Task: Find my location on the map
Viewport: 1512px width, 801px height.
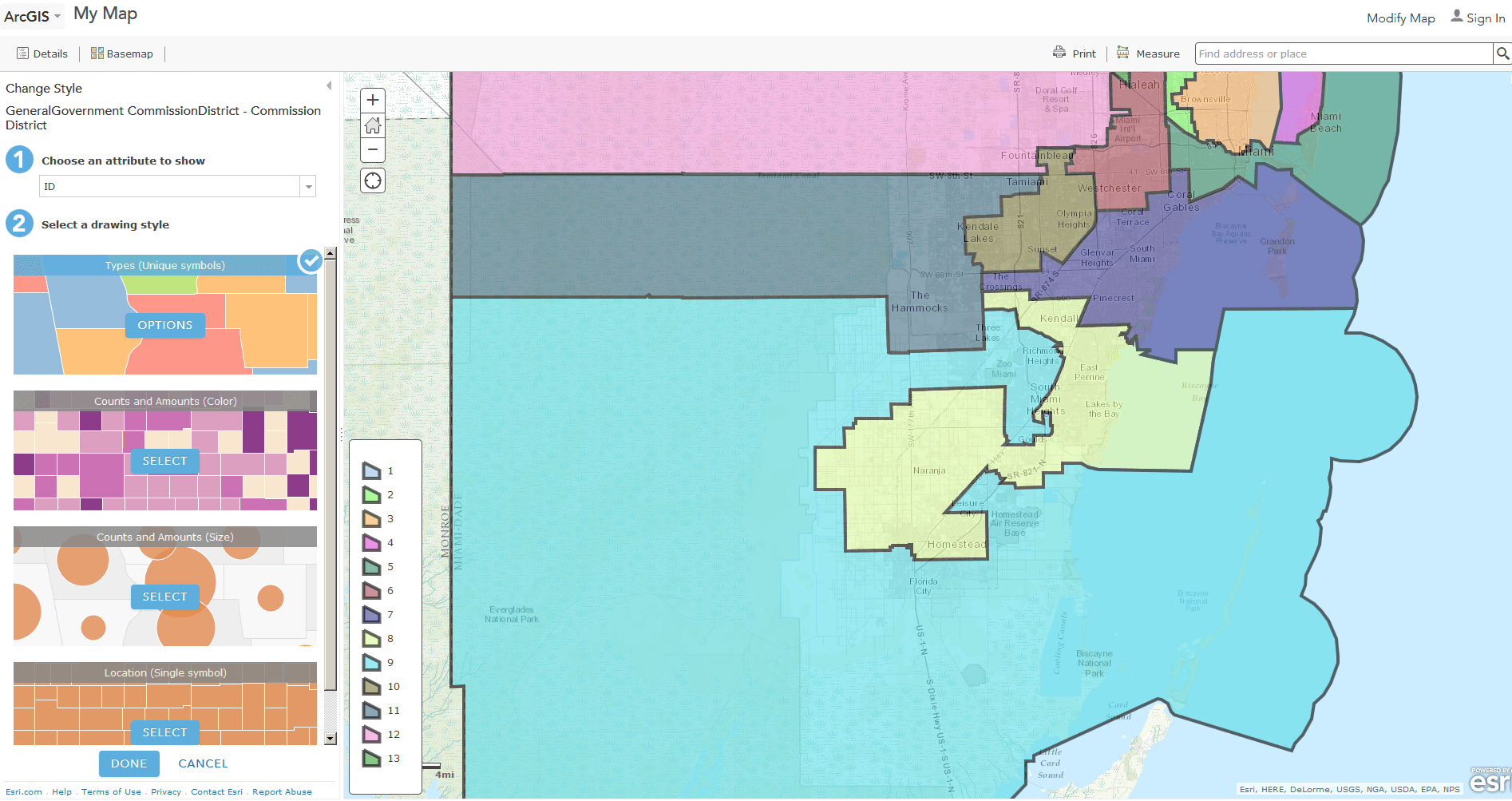Action: [373, 180]
